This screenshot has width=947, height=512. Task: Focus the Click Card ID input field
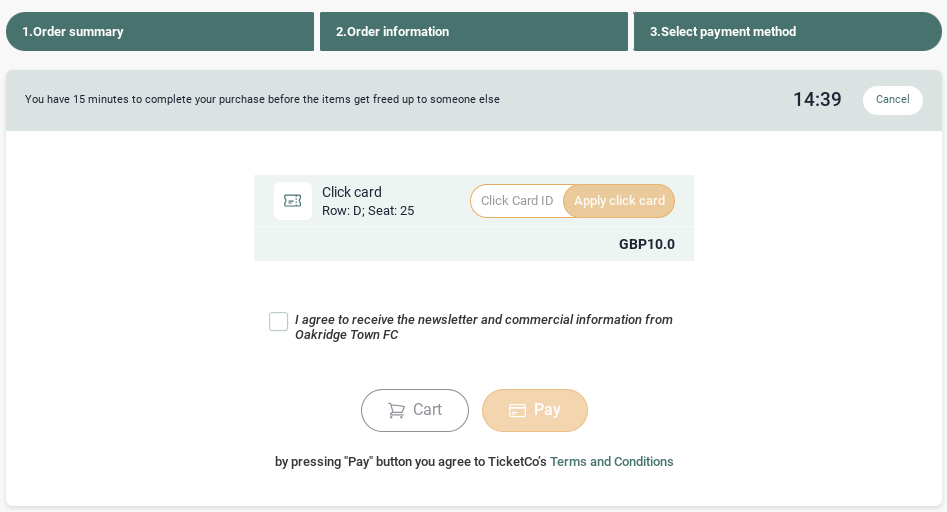coord(517,201)
